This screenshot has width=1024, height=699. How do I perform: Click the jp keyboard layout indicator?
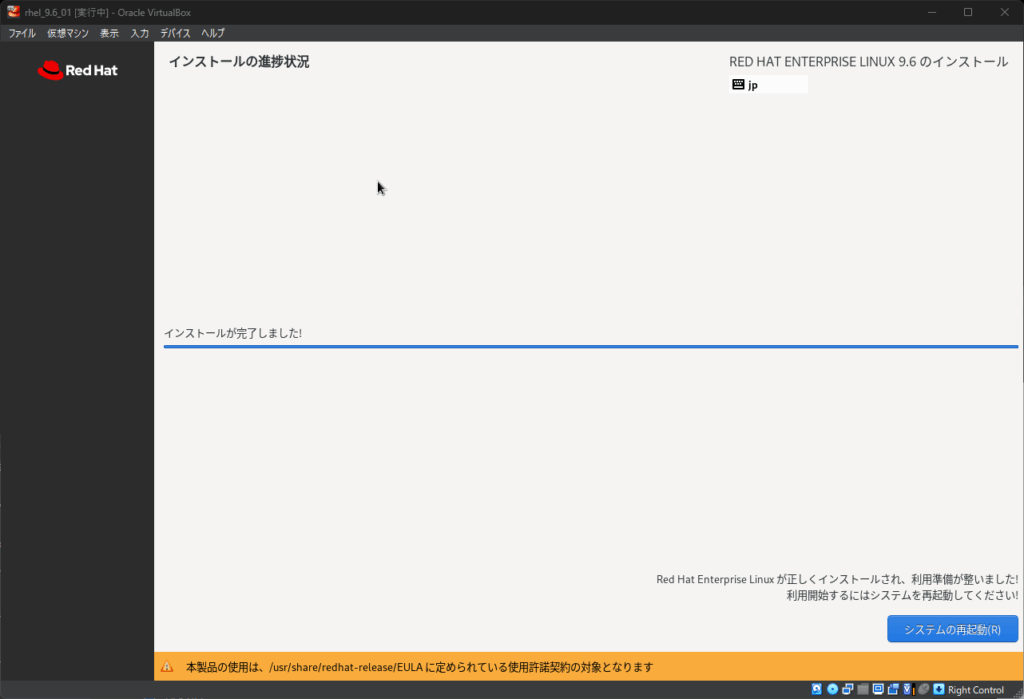[768, 84]
